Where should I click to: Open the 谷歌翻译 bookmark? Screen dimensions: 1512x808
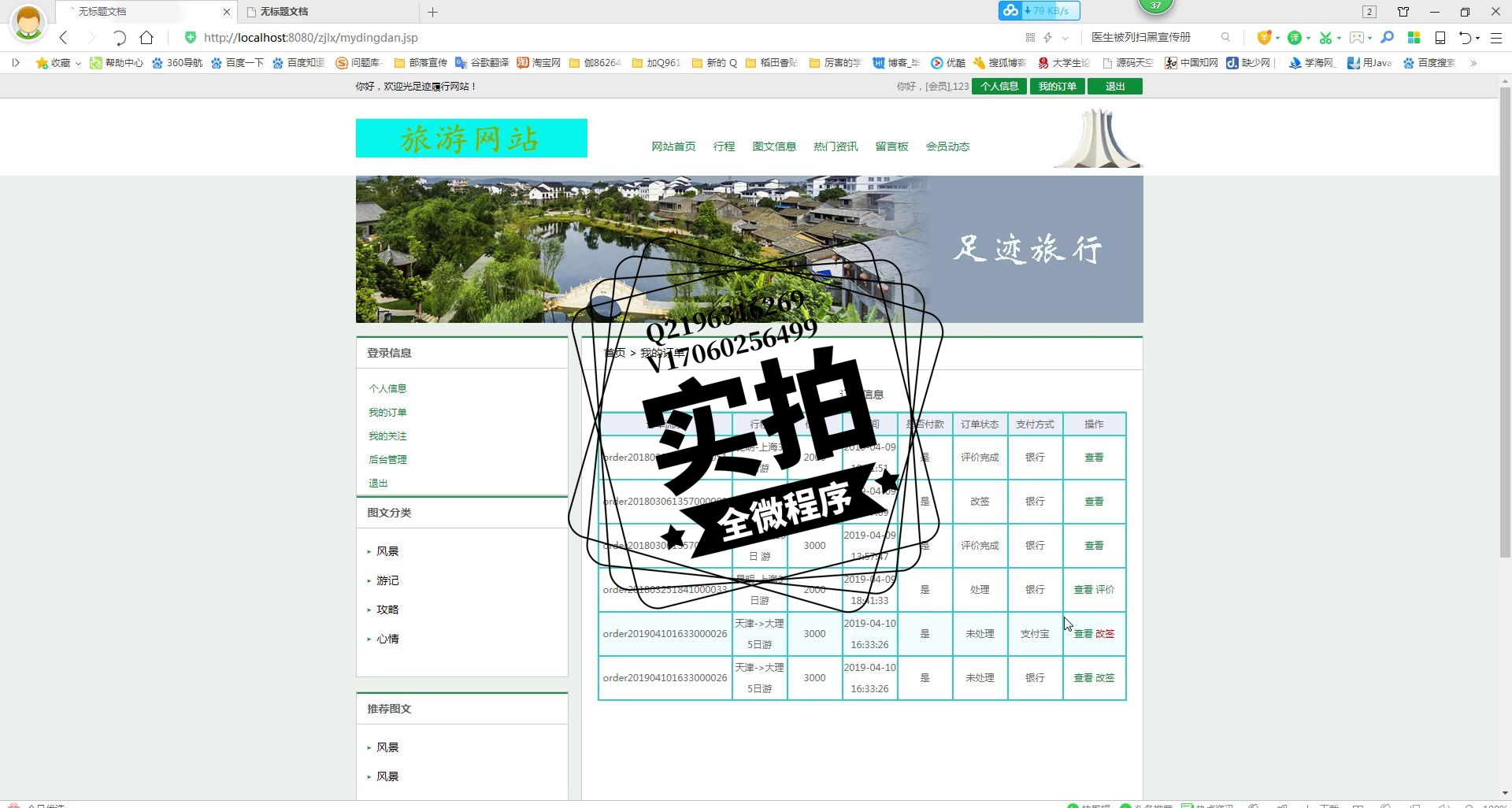click(482, 62)
